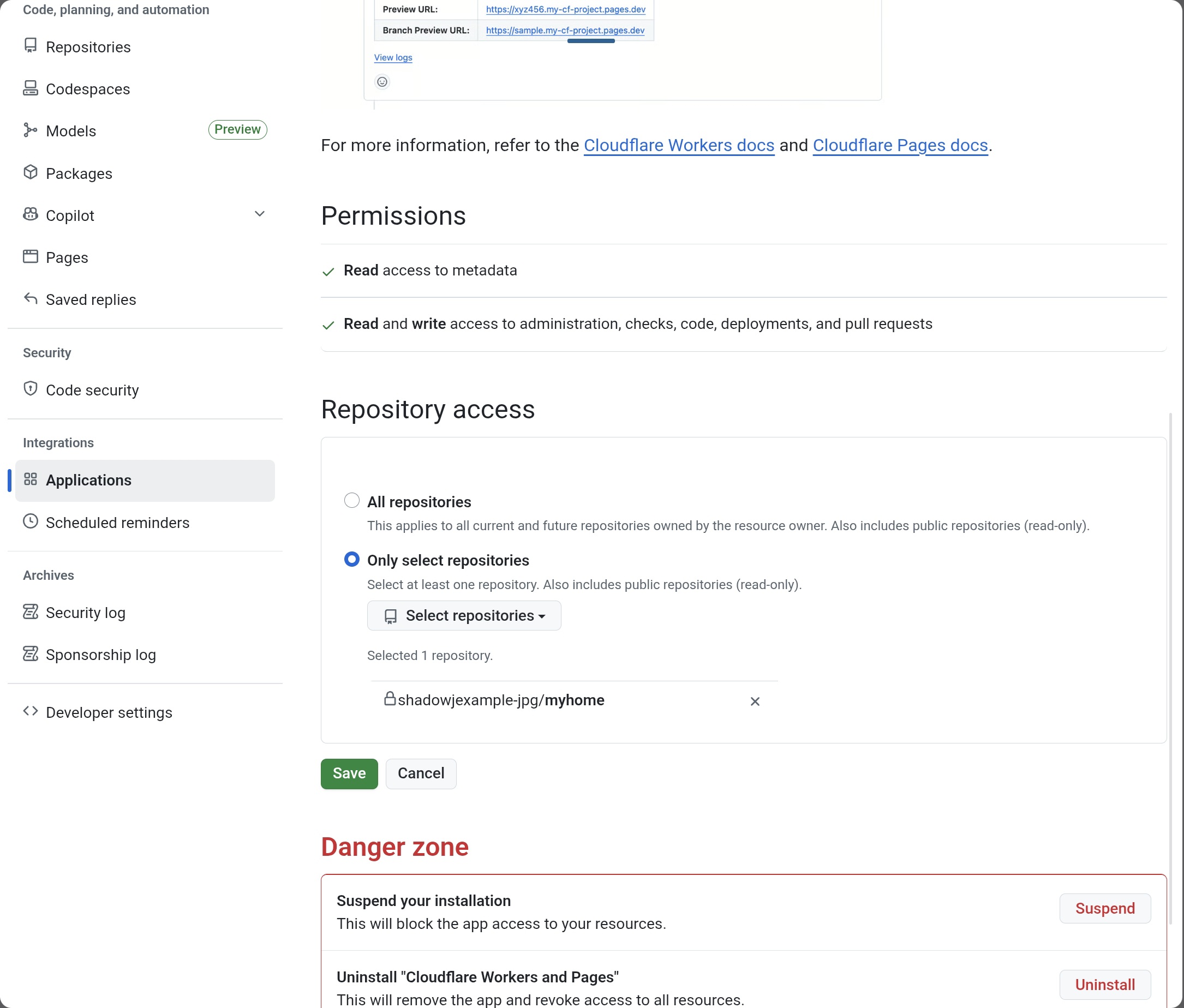Viewport: 1184px width, 1008px height.
Task: Go to Security log in sidebar
Action: pos(86,613)
